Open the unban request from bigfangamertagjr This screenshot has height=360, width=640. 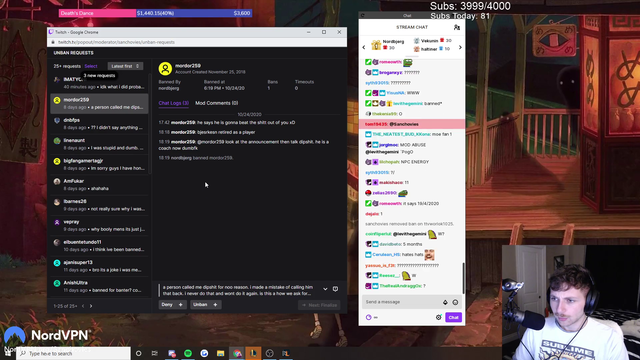coord(99,164)
